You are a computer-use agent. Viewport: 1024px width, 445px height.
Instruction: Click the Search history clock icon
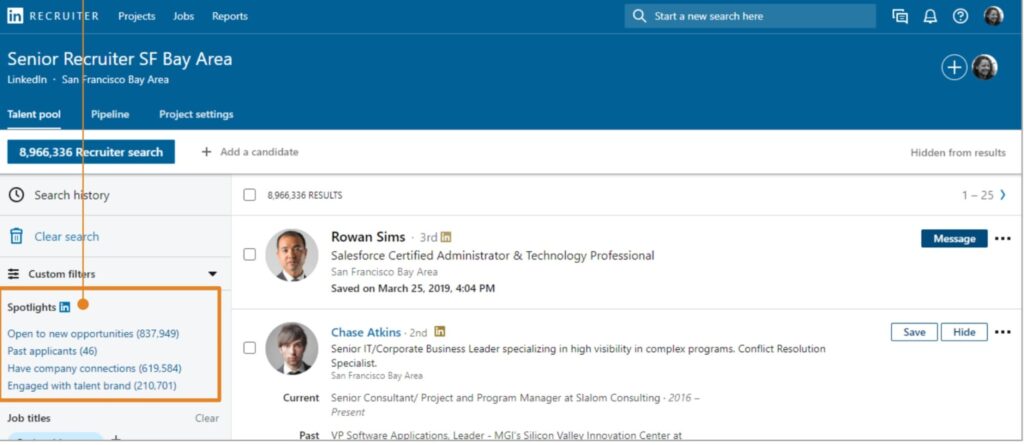point(17,195)
